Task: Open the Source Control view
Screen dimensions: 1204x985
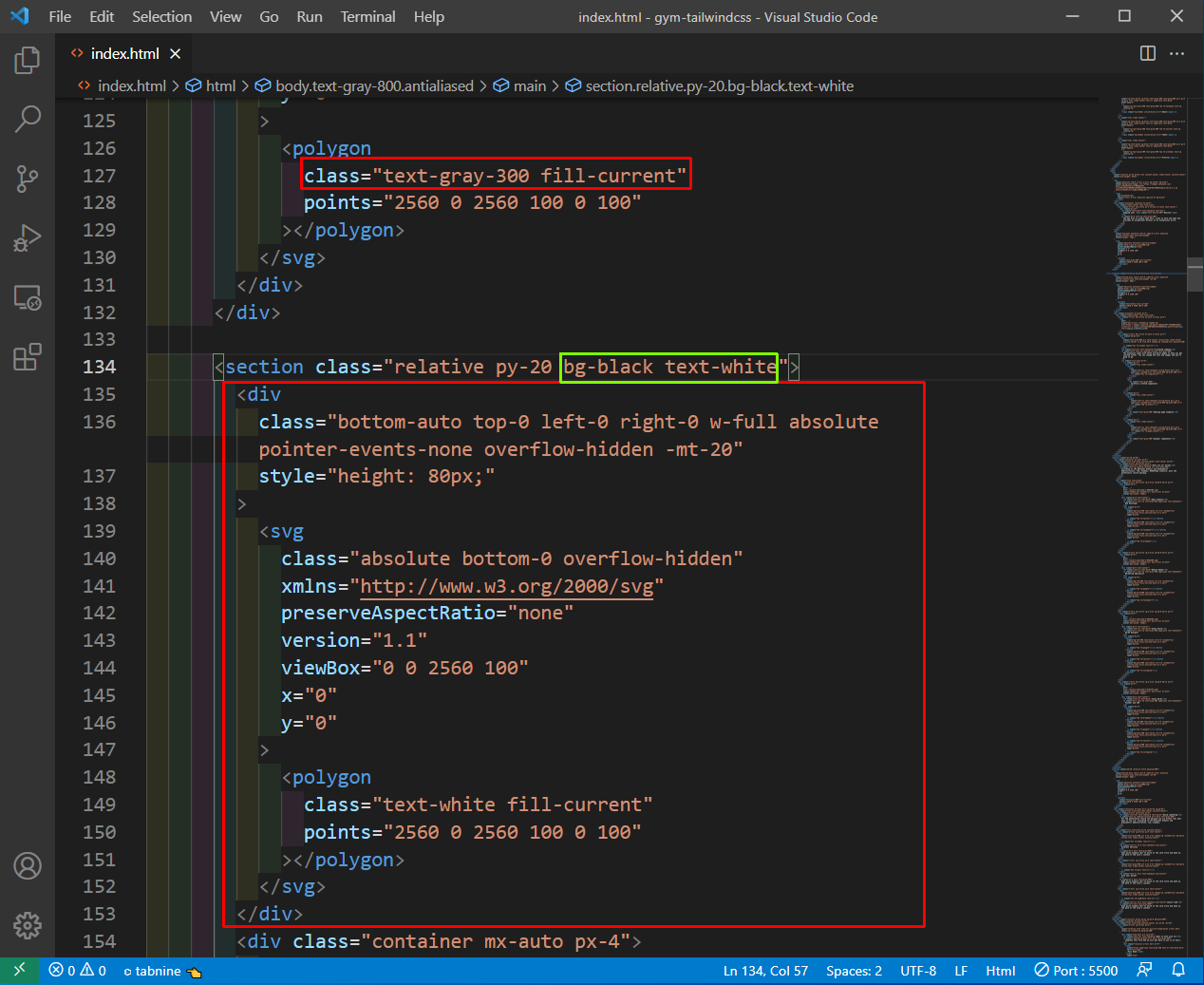Action: (28, 179)
